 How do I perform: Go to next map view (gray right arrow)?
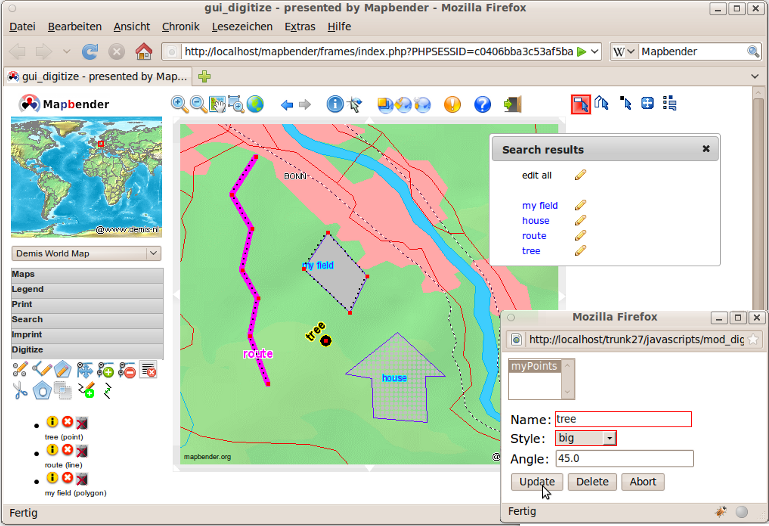(x=305, y=104)
